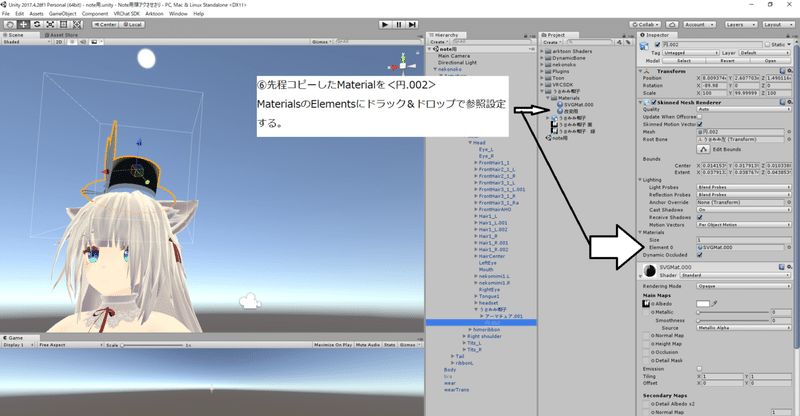
Task: Click the Play button
Action: point(385,25)
